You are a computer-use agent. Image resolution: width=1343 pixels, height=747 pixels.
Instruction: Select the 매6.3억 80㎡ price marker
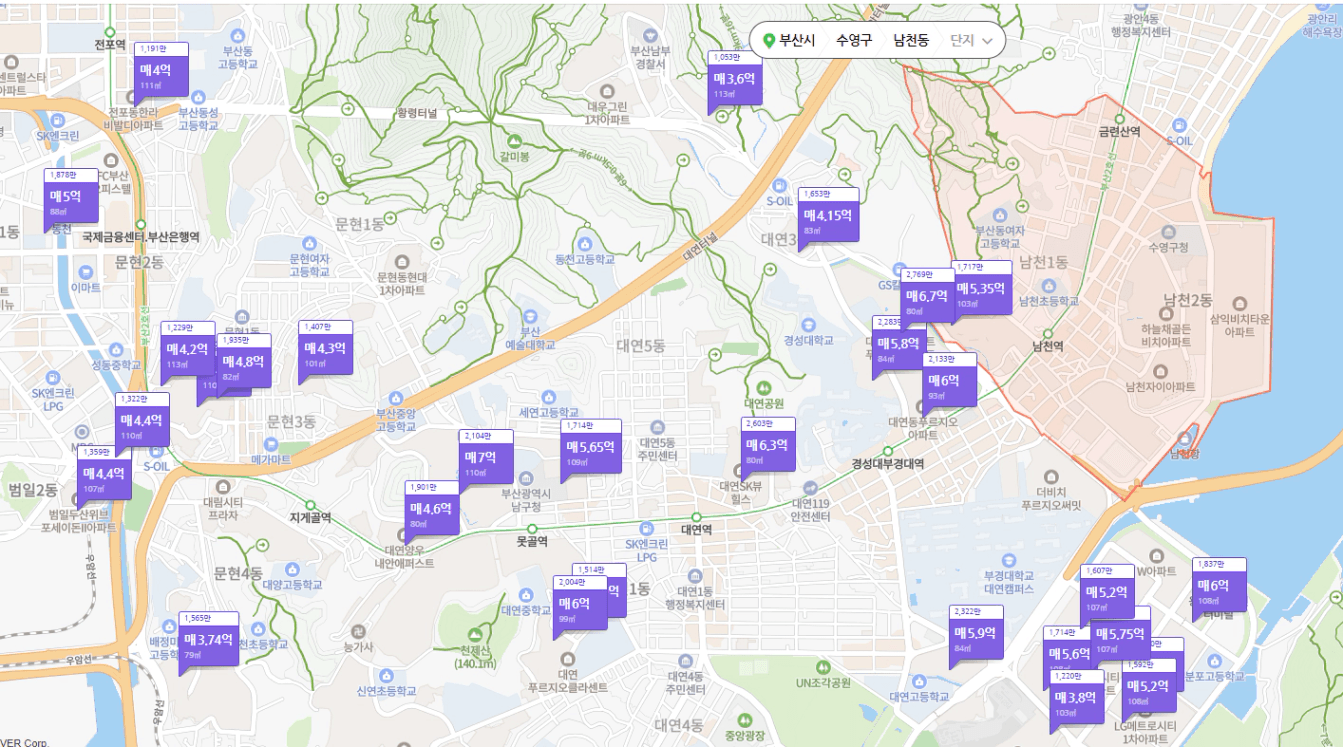pyautogui.click(x=768, y=449)
